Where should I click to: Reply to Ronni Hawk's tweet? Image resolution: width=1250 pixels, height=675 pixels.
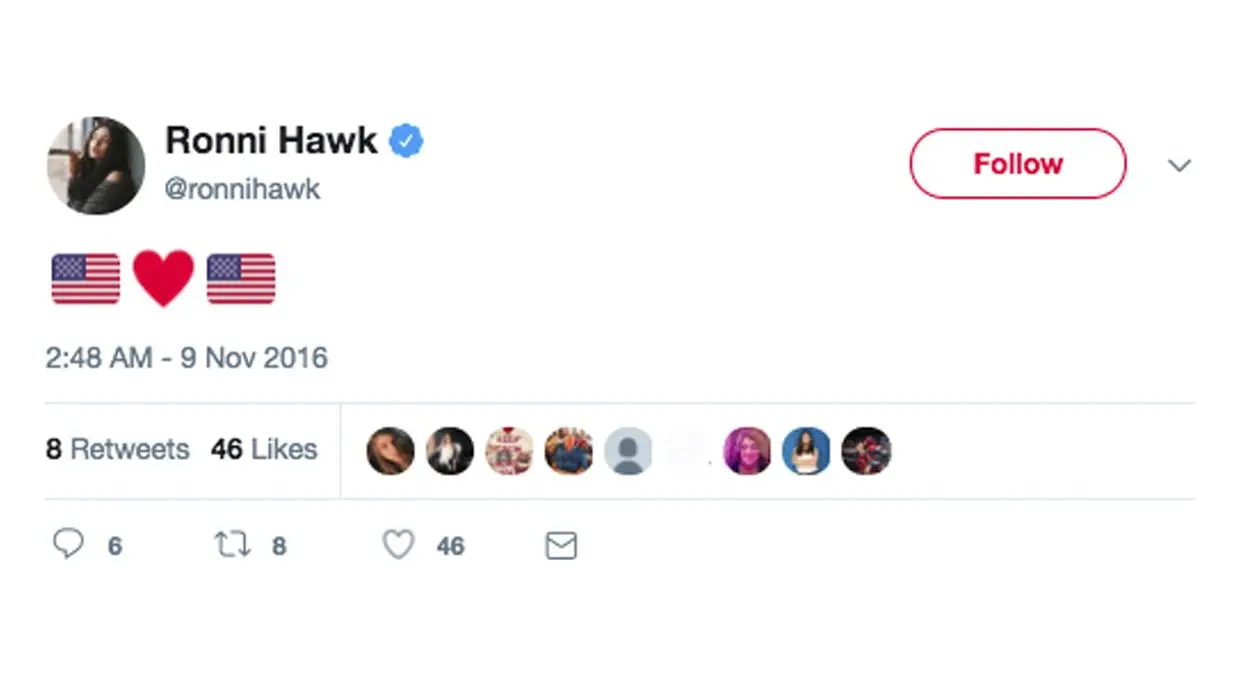[70, 545]
